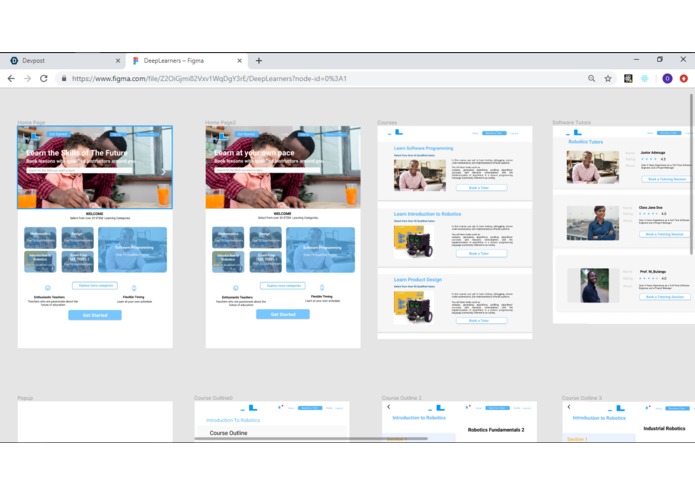Click Junior Ademuga's tutor photo

click(593, 167)
